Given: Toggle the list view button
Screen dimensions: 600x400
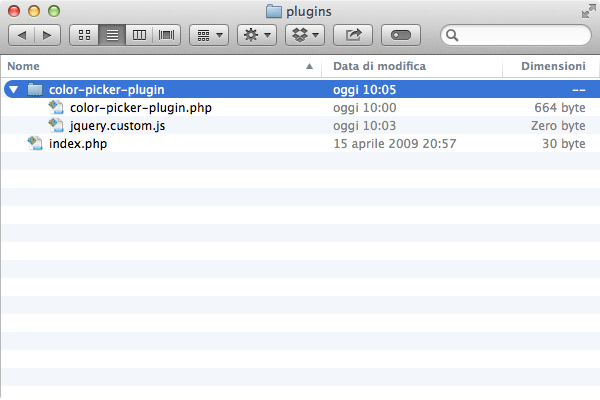Looking at the screenshot, I should click(112, 35).
